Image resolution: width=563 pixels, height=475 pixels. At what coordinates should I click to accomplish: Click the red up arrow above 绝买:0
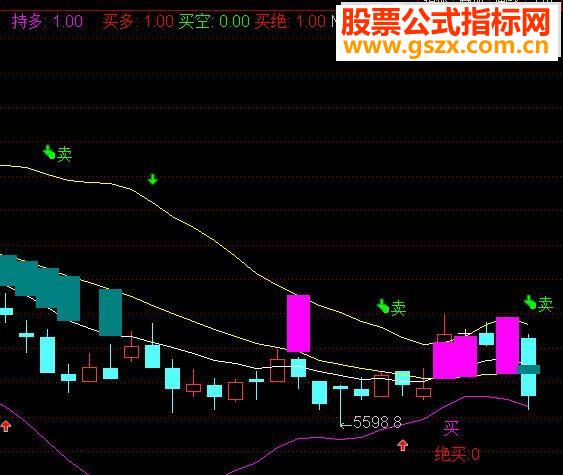point(403,446)
